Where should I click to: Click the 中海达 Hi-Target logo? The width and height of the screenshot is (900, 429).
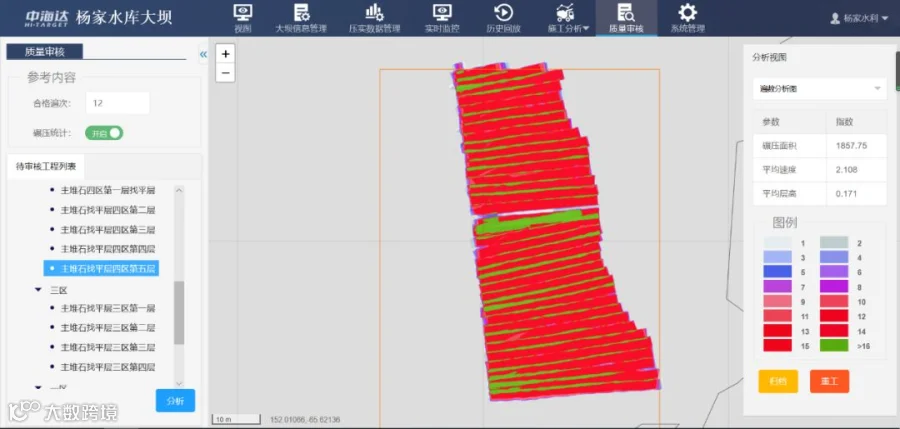click(46, 17)
